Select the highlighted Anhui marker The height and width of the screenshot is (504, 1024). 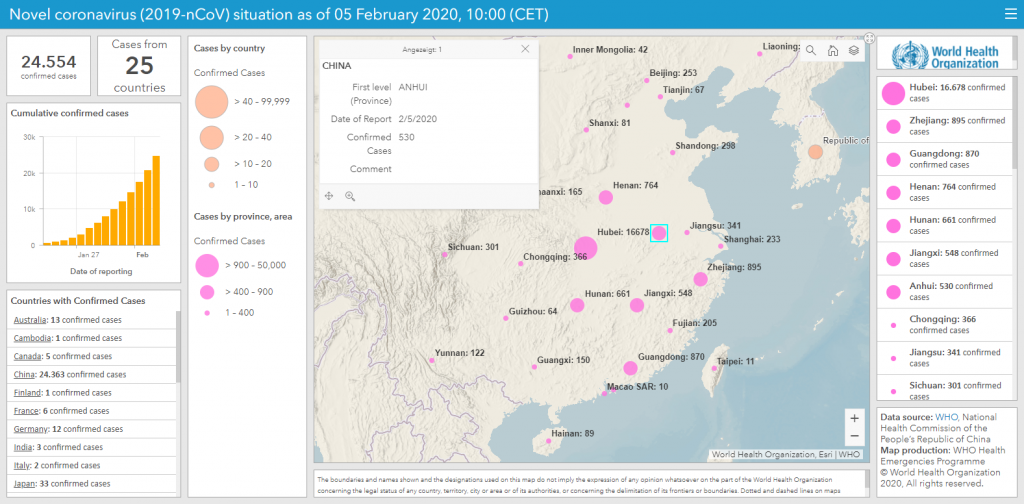coord(659,233)
